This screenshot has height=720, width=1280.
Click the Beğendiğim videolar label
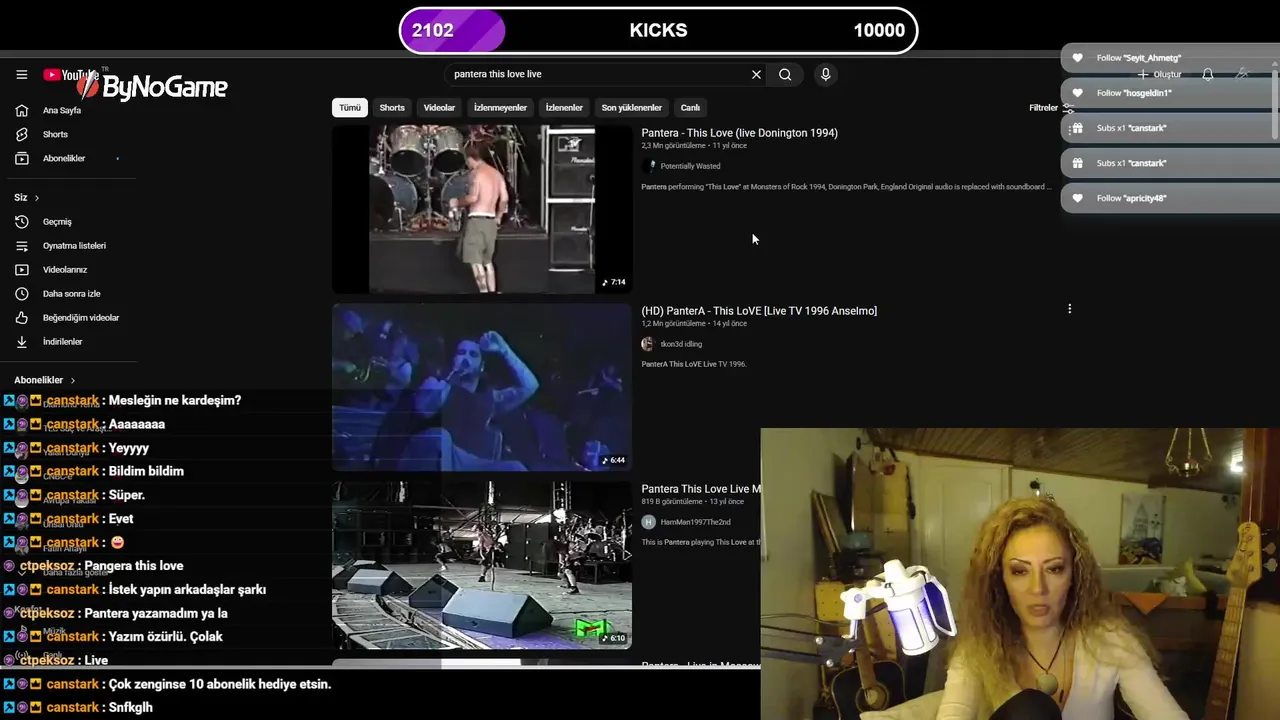(x=81, y=318)
